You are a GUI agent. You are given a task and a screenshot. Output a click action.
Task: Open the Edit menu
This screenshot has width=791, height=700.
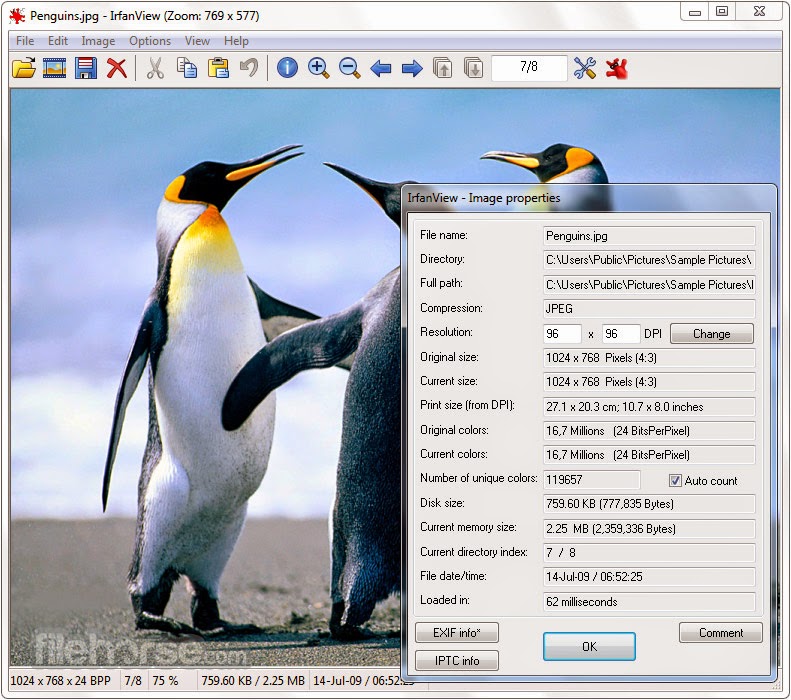58,41
